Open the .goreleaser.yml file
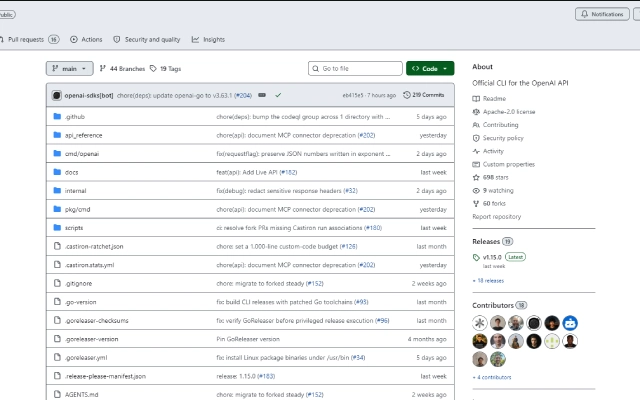640x400 pixels. click(x=86, y=358)
